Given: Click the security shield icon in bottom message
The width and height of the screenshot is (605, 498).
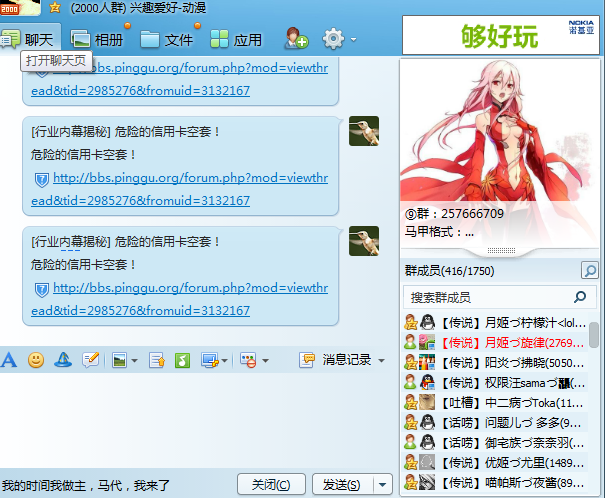Looking at the screenshot, I should (x=42, y=290).
